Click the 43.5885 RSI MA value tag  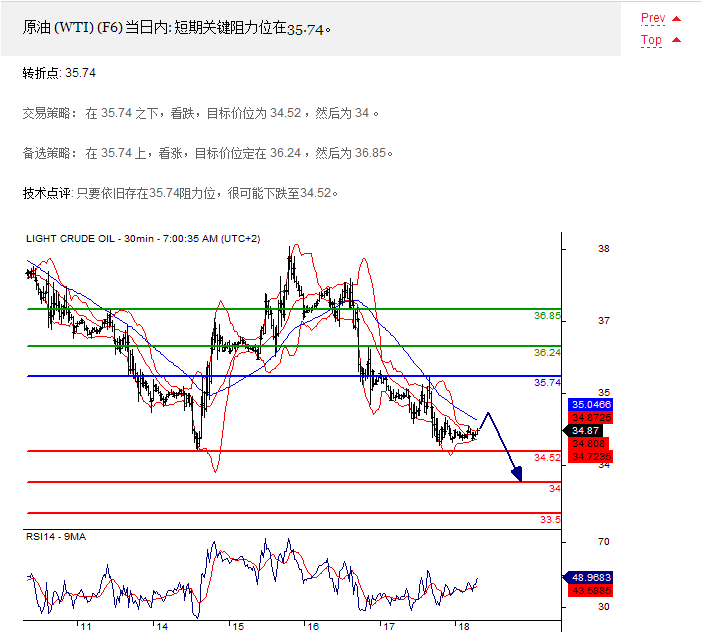pyautogui.click(x=591, y=590)
